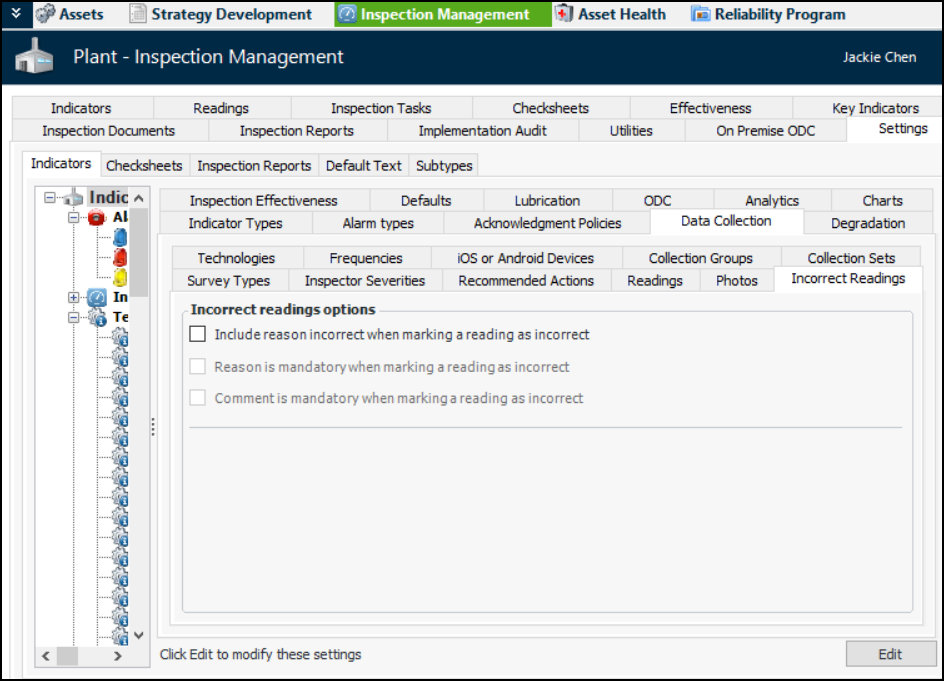Open the Photos tab
The image size is (944, 681).
(x=736, y=281)
